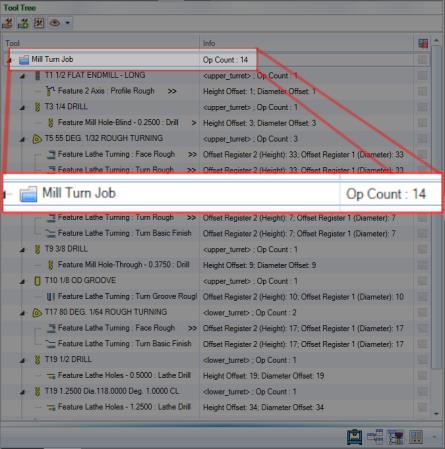
Task: Click the green tool icon in the toolbar
Action: tap(23, 23)
